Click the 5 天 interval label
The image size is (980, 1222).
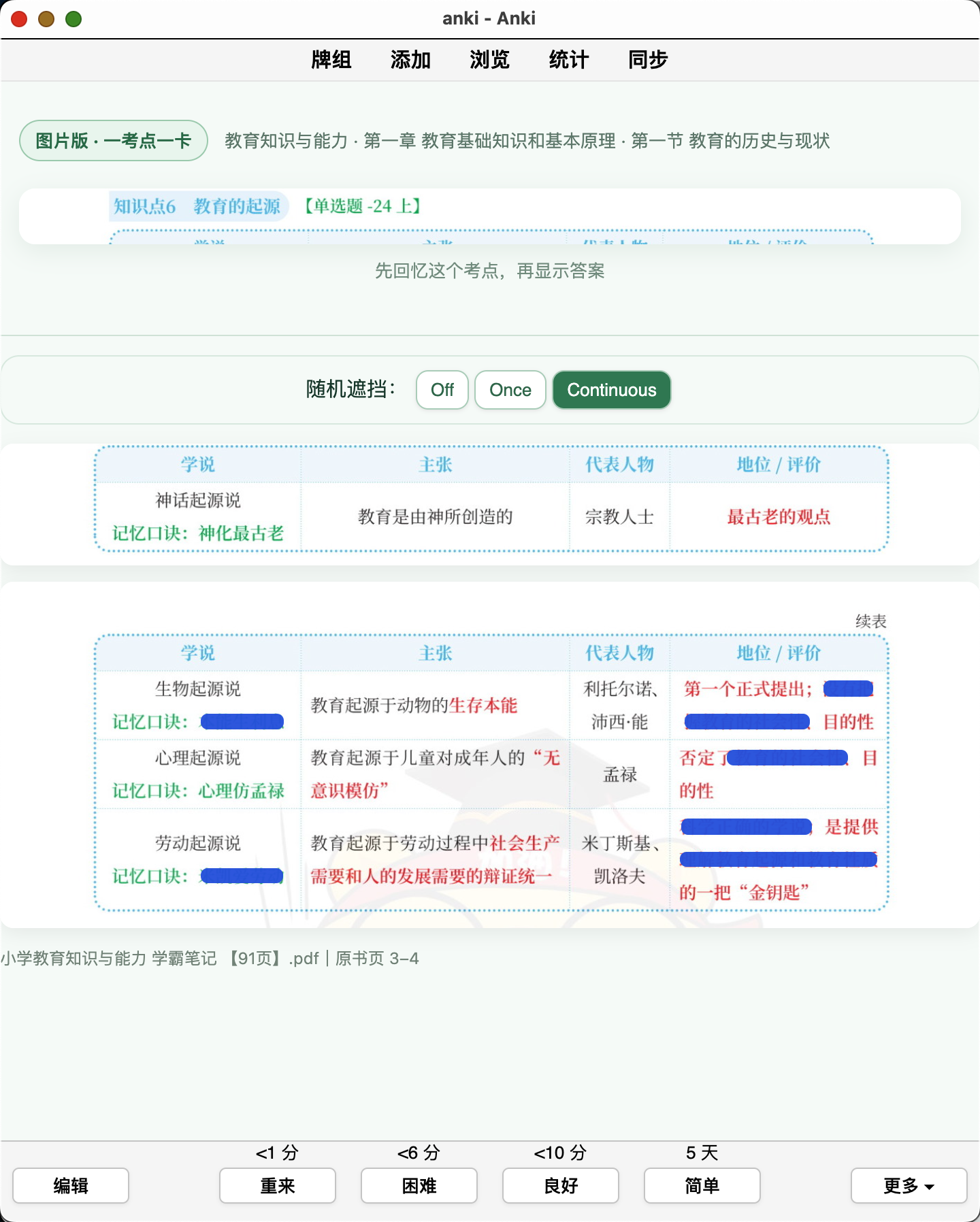pyautogui.click(x=702, y=1153)
